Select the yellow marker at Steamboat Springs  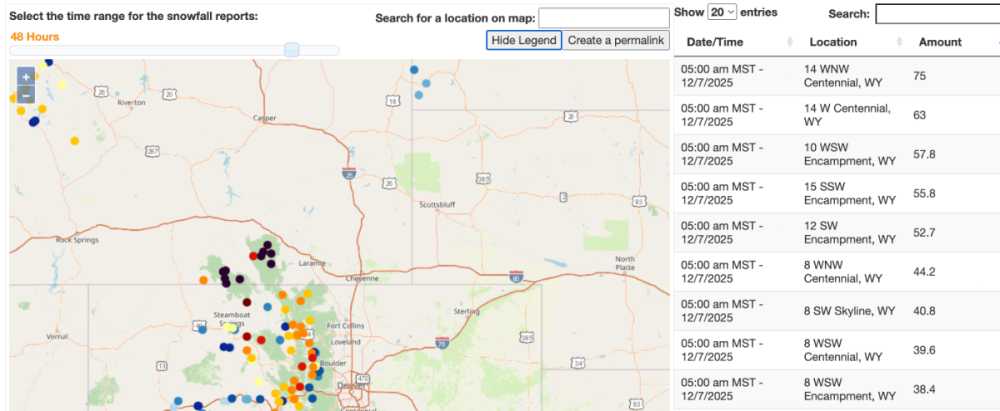231,327
